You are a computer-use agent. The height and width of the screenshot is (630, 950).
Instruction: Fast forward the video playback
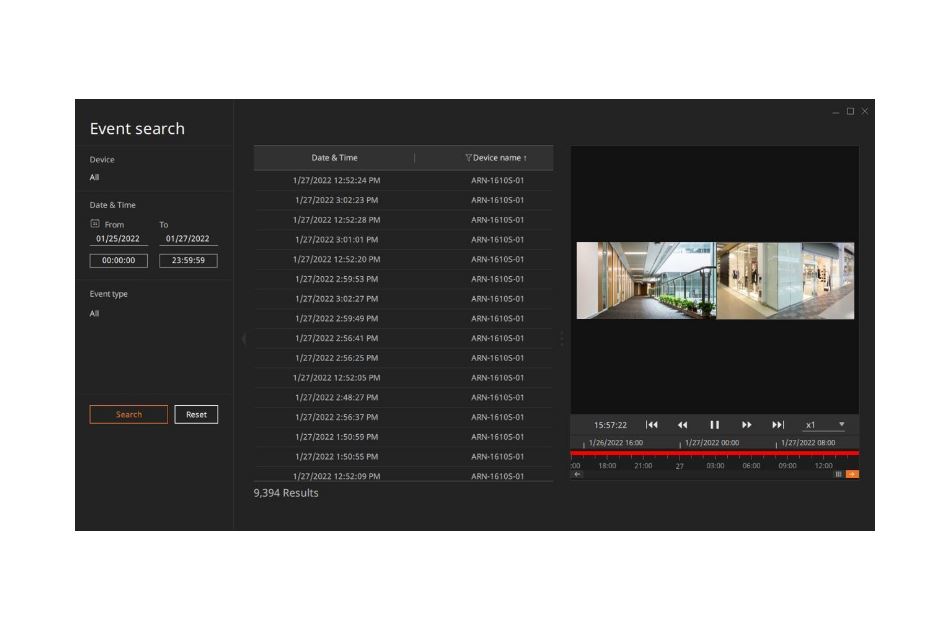coord(746,425)
